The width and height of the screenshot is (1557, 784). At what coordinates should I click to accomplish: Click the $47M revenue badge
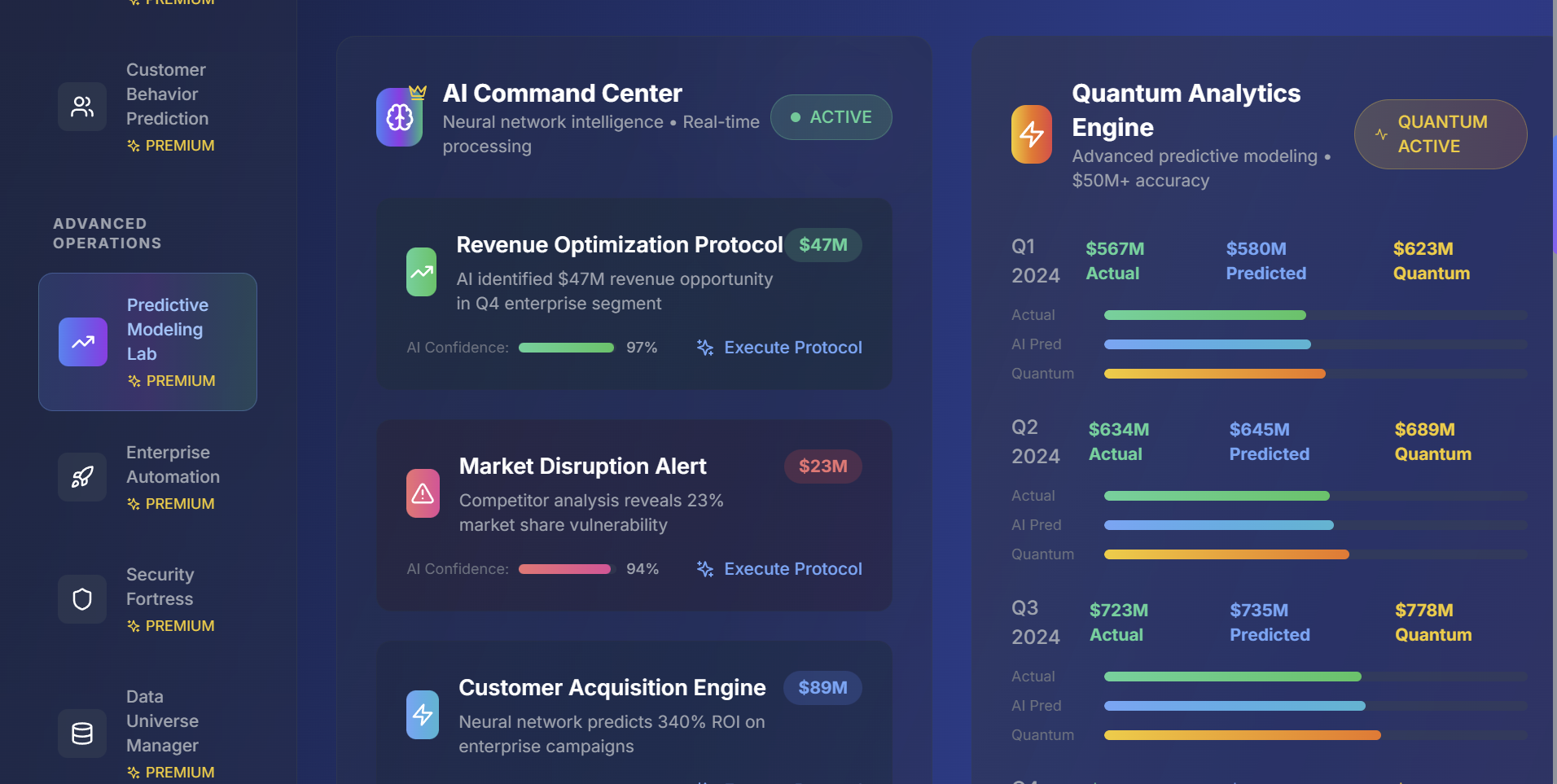(x=823, y=245)
